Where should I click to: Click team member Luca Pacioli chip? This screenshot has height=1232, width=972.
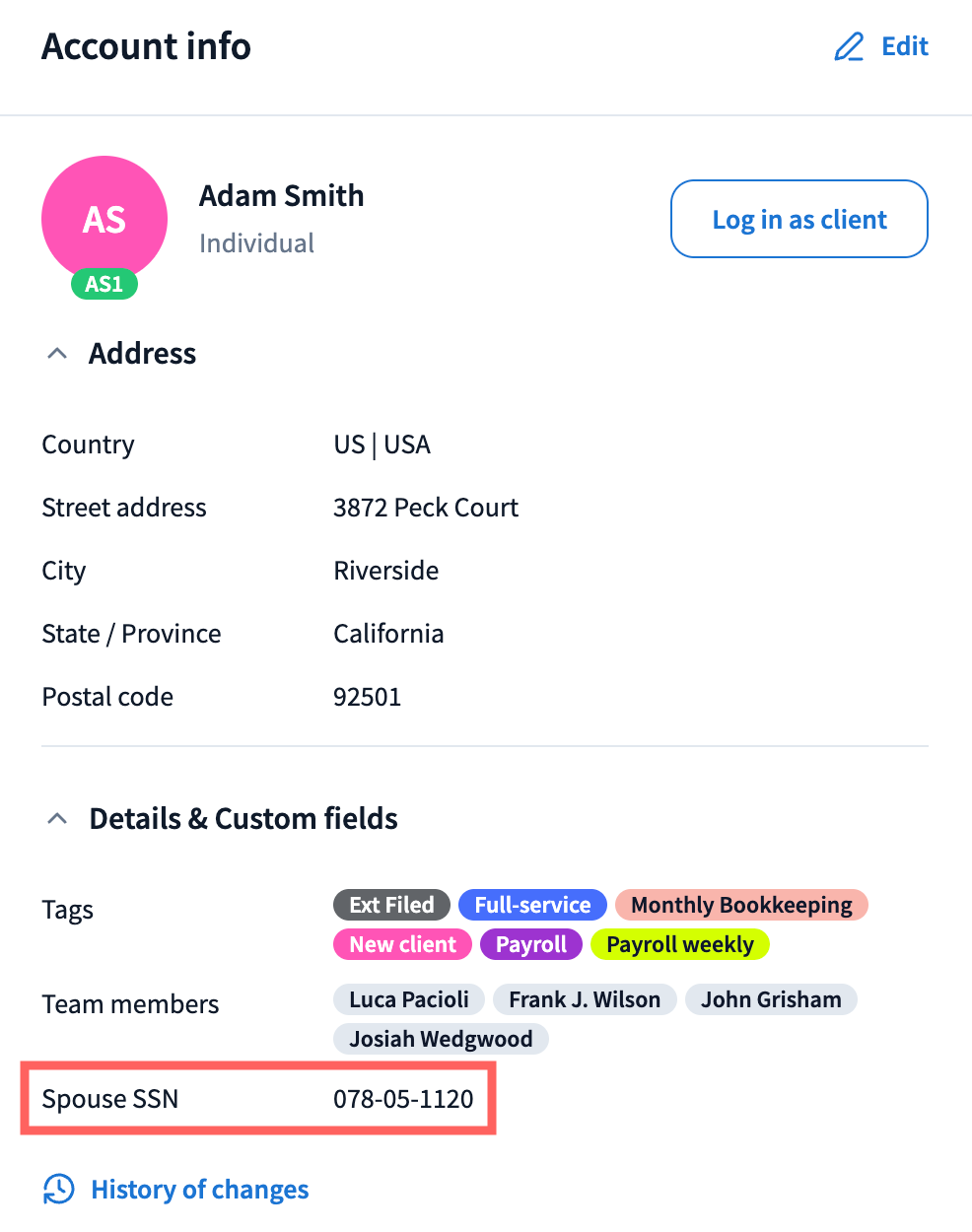click(x=409, y=999)
